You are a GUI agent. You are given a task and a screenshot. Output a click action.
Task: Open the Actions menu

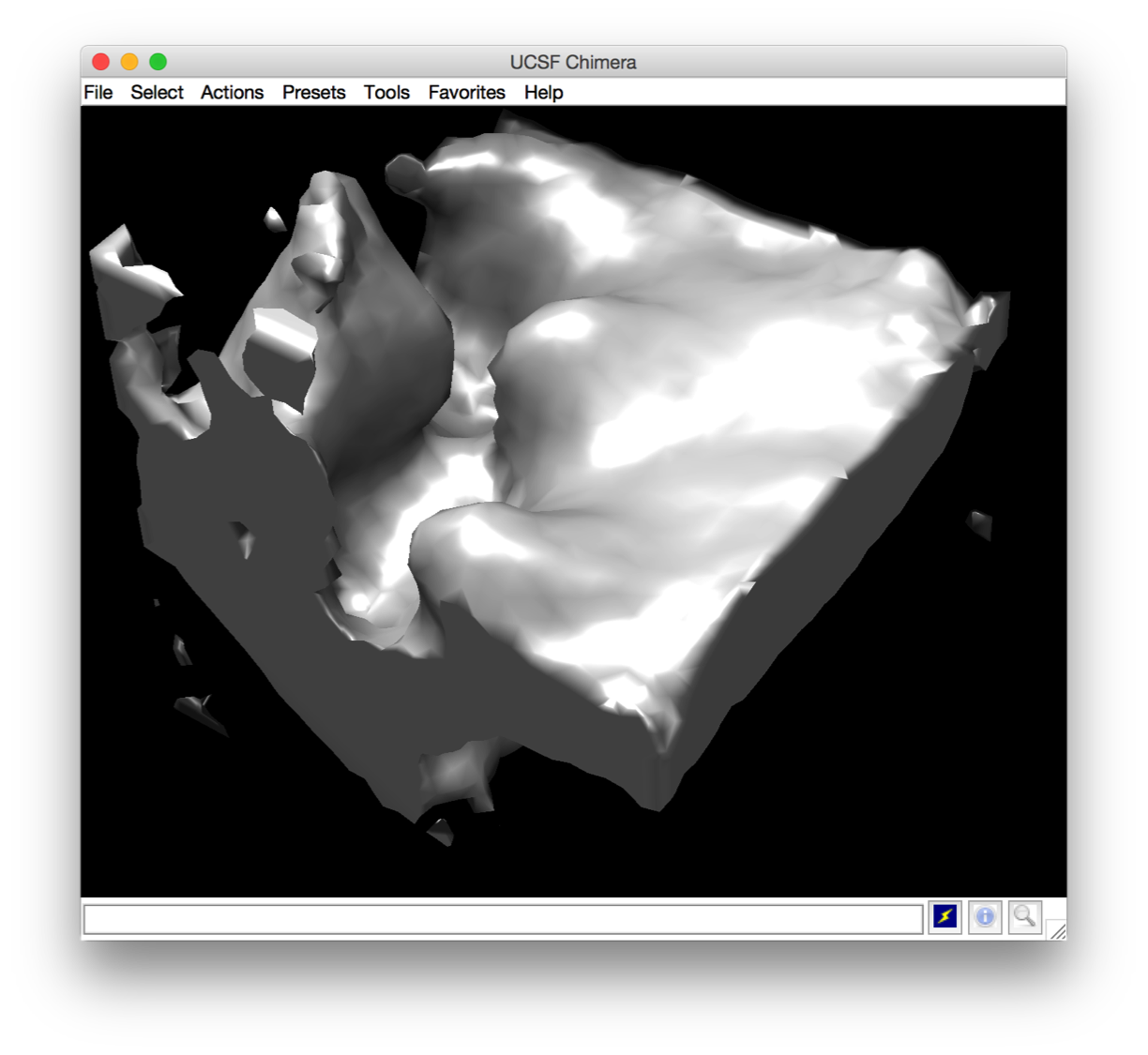pos(232,92)
